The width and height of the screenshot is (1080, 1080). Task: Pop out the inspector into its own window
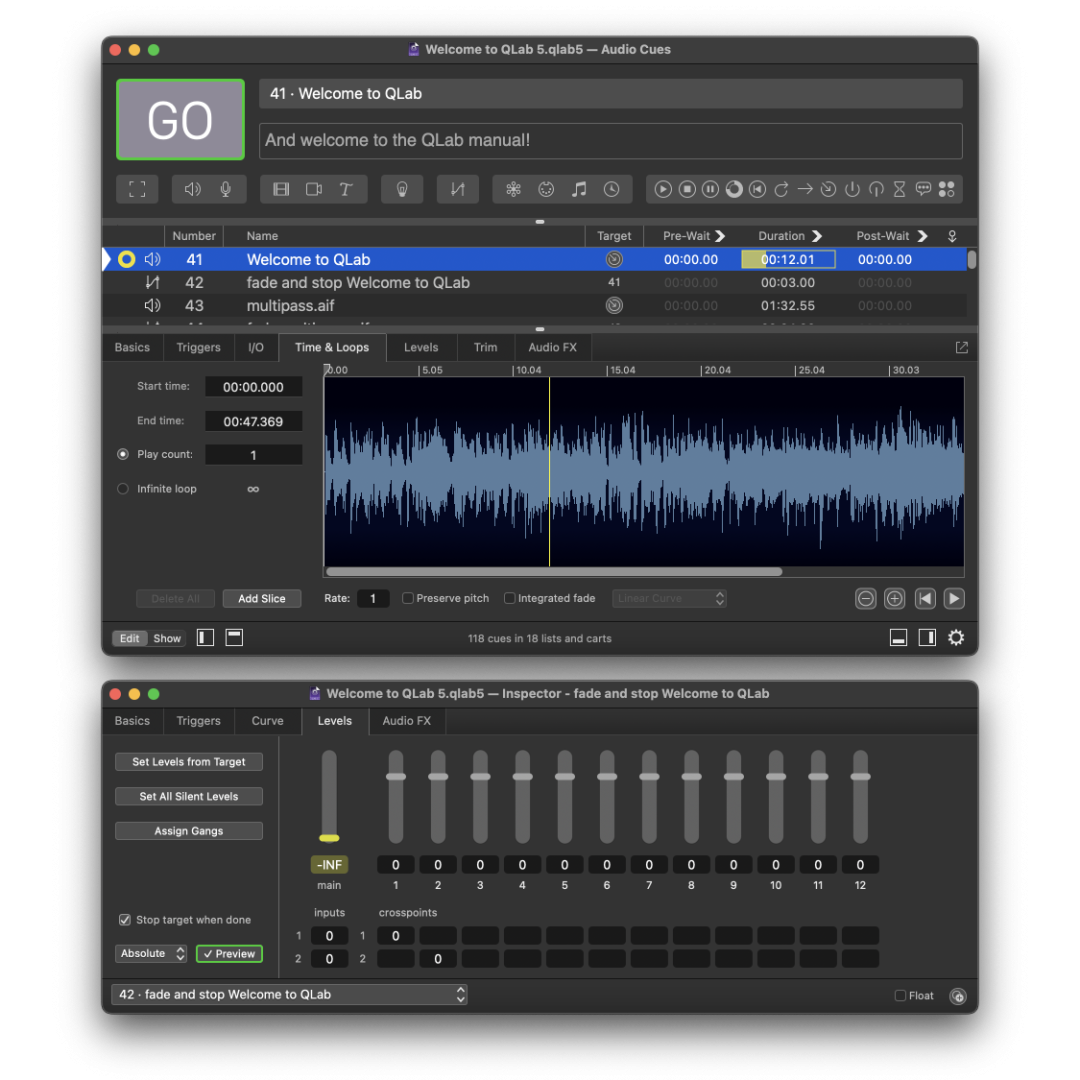click(962, 348)
